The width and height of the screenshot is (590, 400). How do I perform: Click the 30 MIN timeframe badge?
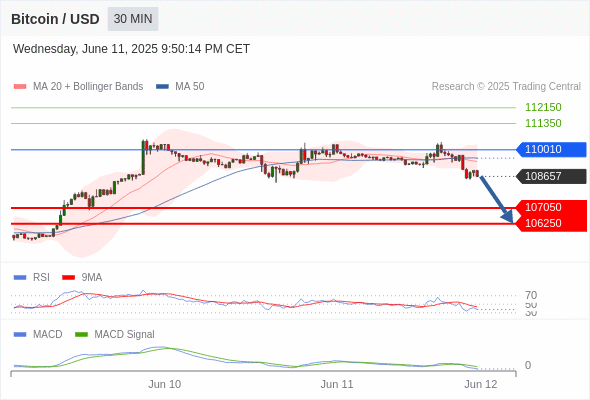[x=133, y=19]
